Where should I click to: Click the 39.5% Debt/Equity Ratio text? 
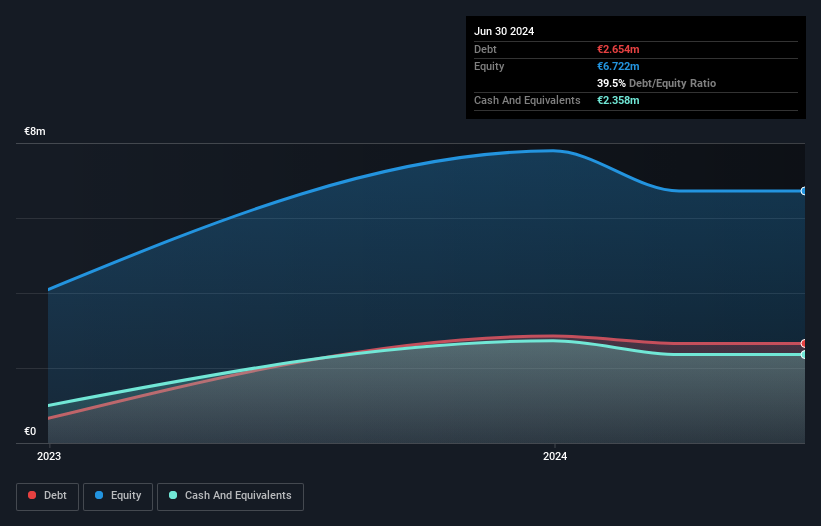[x=656, y=83]
